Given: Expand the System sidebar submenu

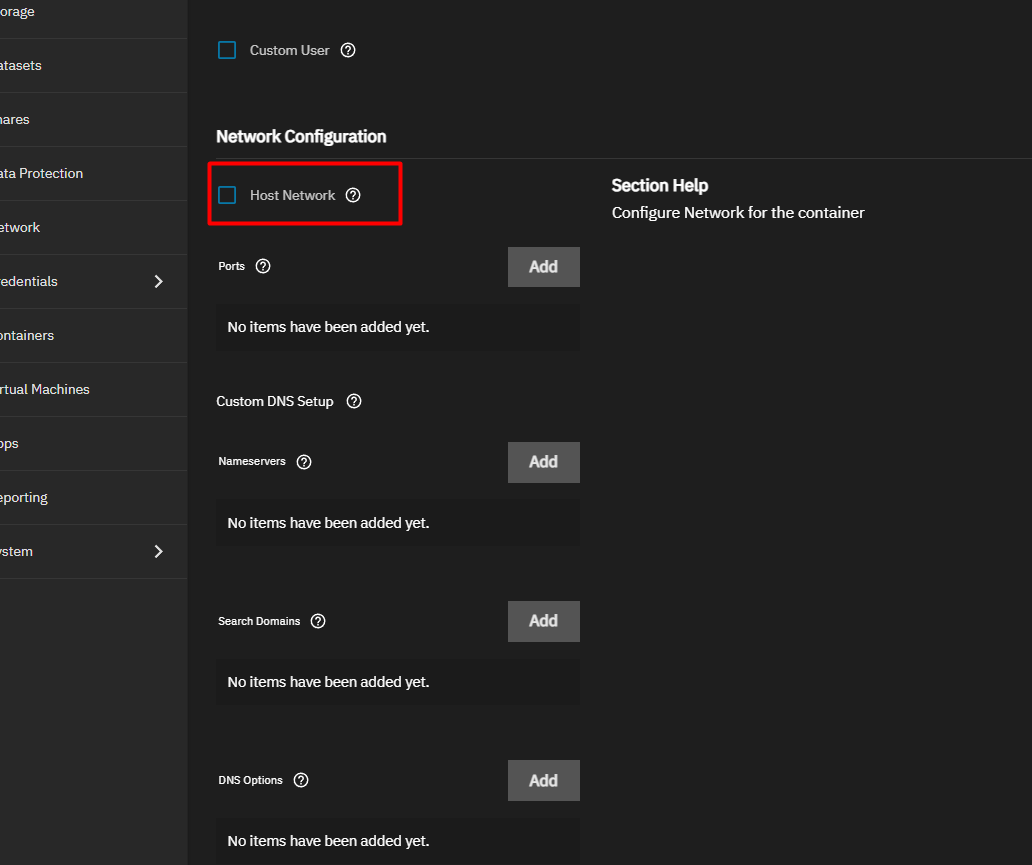Looking at the screenshot, I should (x=158, y=551).
